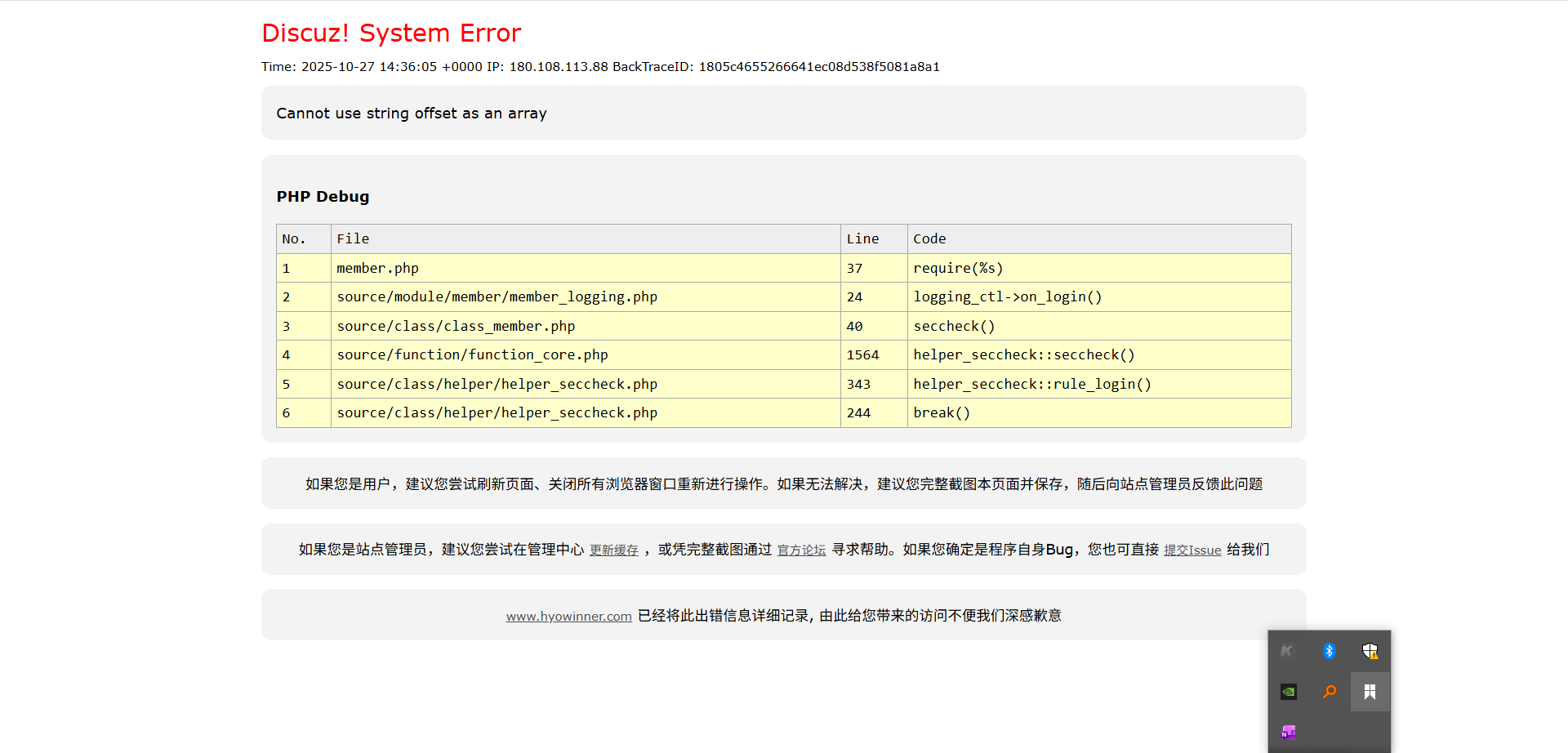
Task: Click the gray K tray icon
Action: point(1288,651)
